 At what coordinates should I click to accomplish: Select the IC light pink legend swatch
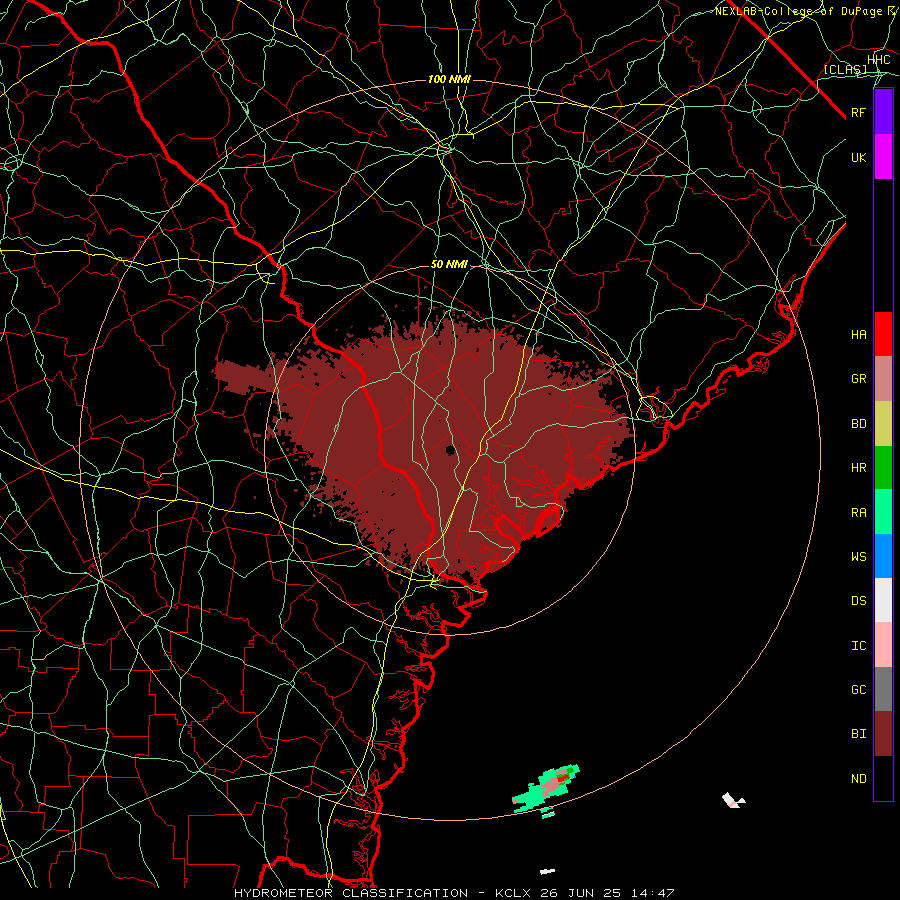pyautogui.click(x=883, y=645)
